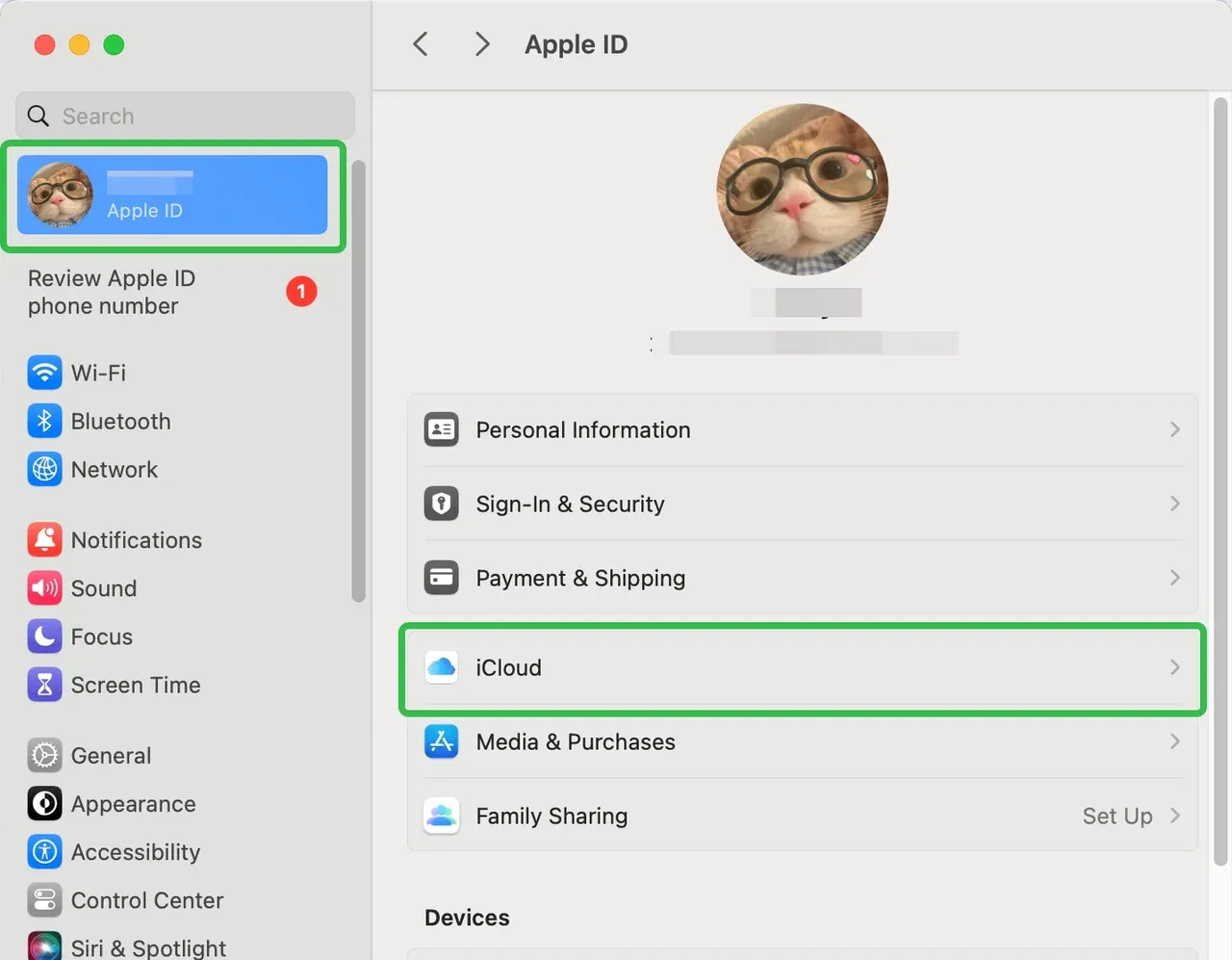Click the iCloud cloud icon

pyautogui.click(x=442, y=667)
